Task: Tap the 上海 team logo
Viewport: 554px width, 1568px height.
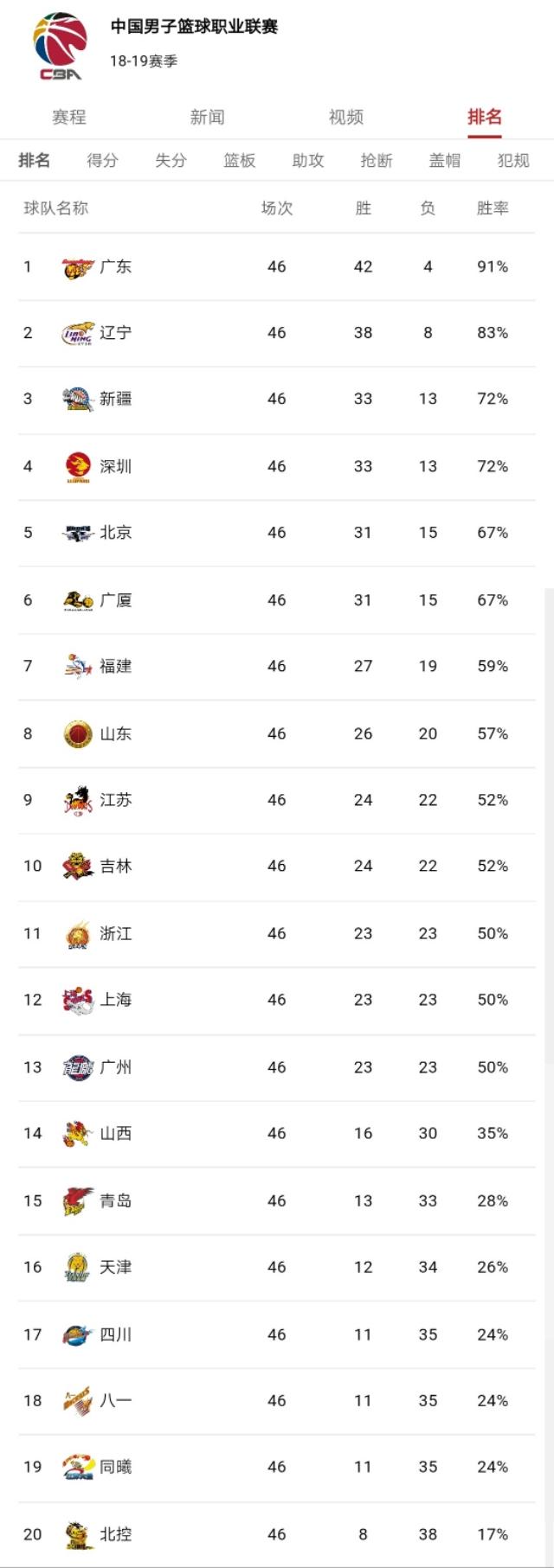Action: [x=78, y=1000]
